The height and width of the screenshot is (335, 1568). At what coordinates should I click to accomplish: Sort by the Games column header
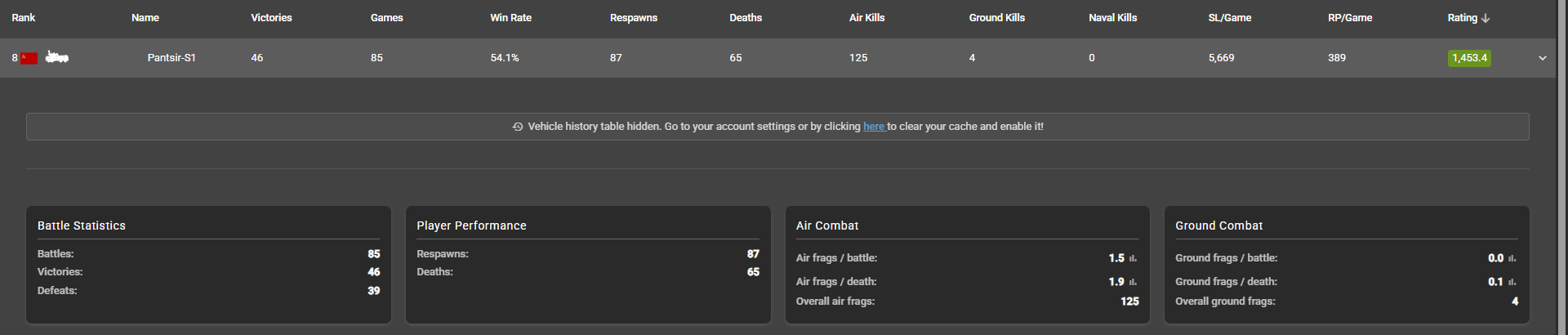tap(387, 18)
